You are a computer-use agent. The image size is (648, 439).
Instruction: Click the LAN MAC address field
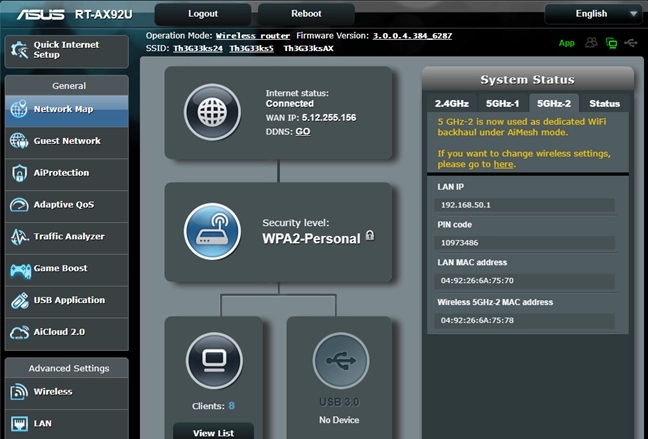tap(525, 281)
